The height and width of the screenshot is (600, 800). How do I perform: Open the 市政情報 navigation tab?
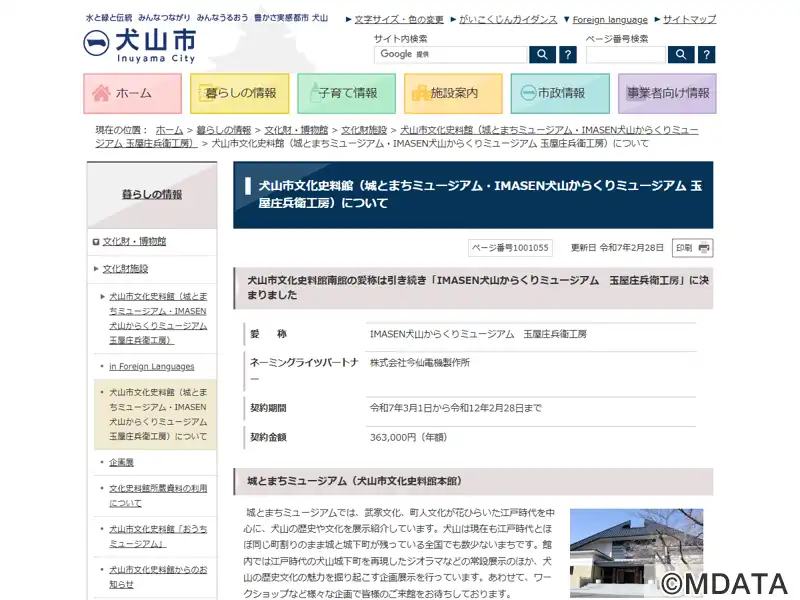tap(560, 93)
